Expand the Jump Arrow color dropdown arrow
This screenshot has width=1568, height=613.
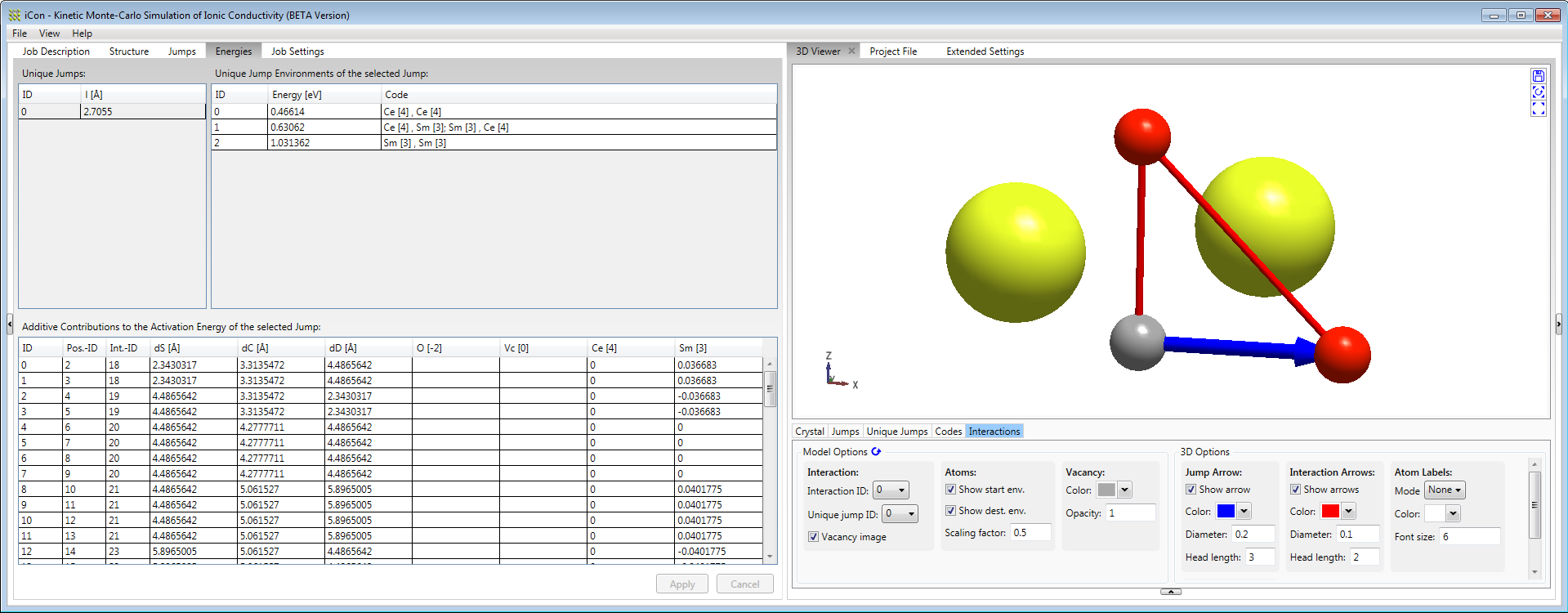coord(1244,512)
